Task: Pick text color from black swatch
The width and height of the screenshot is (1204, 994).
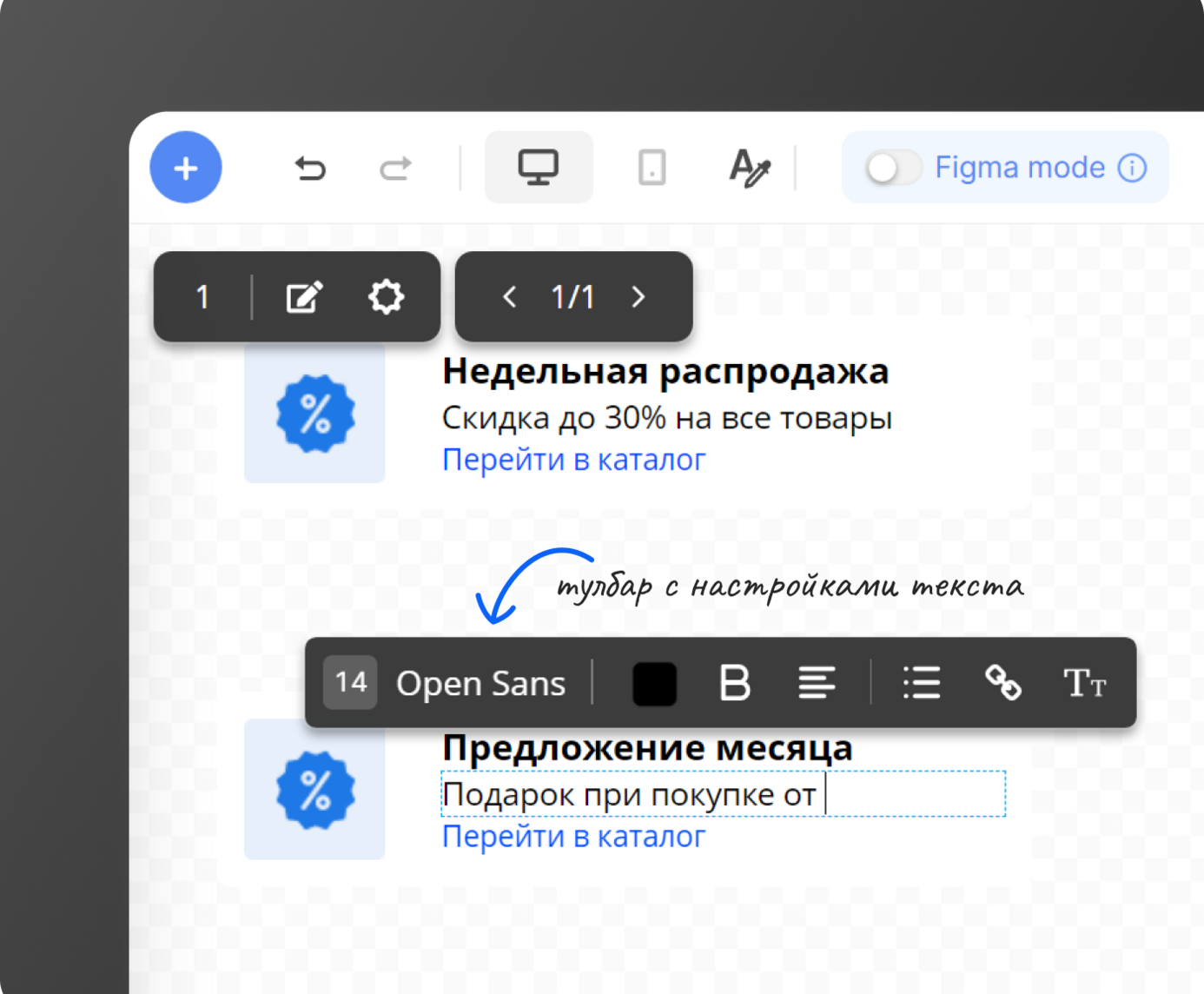Action: [x=654, y=684]
